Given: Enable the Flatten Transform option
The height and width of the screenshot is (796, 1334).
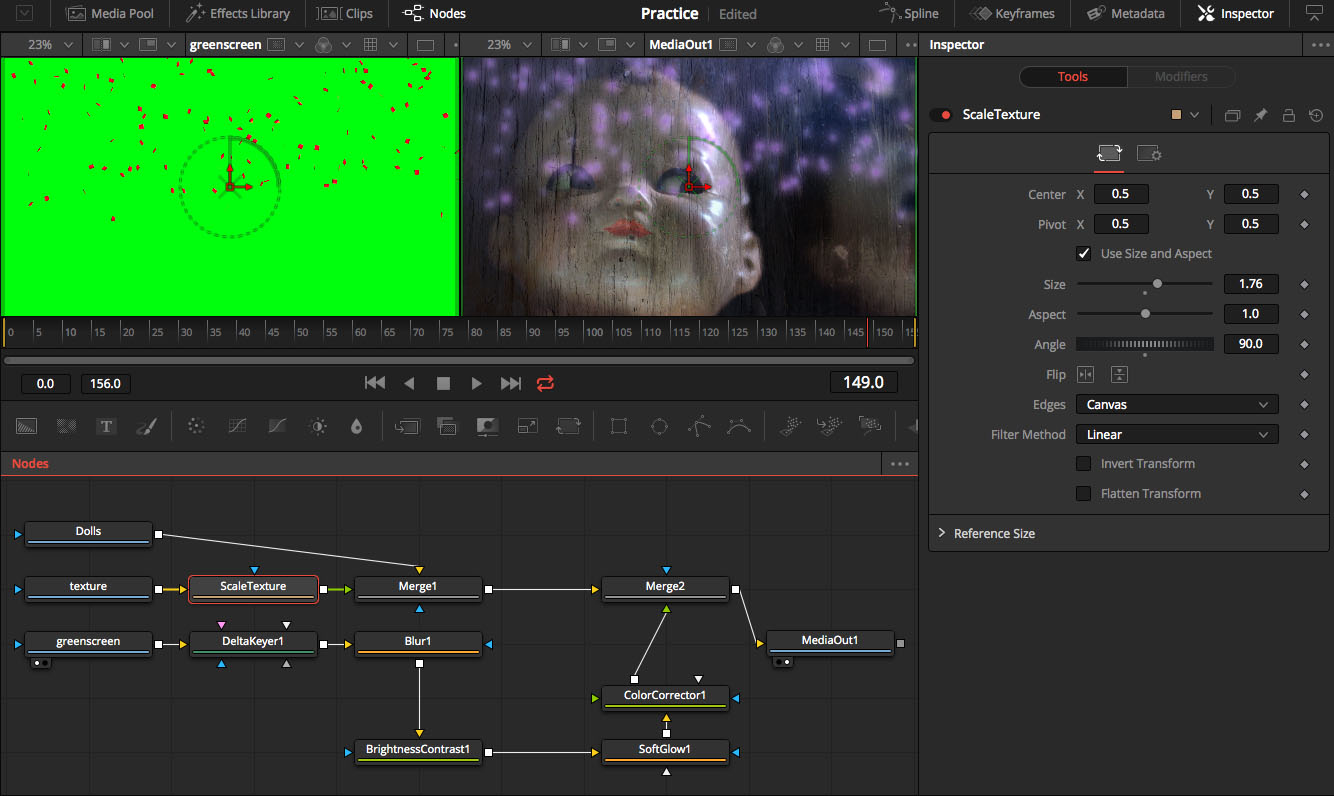Looking at the screenshot, I should (1083, 493).
